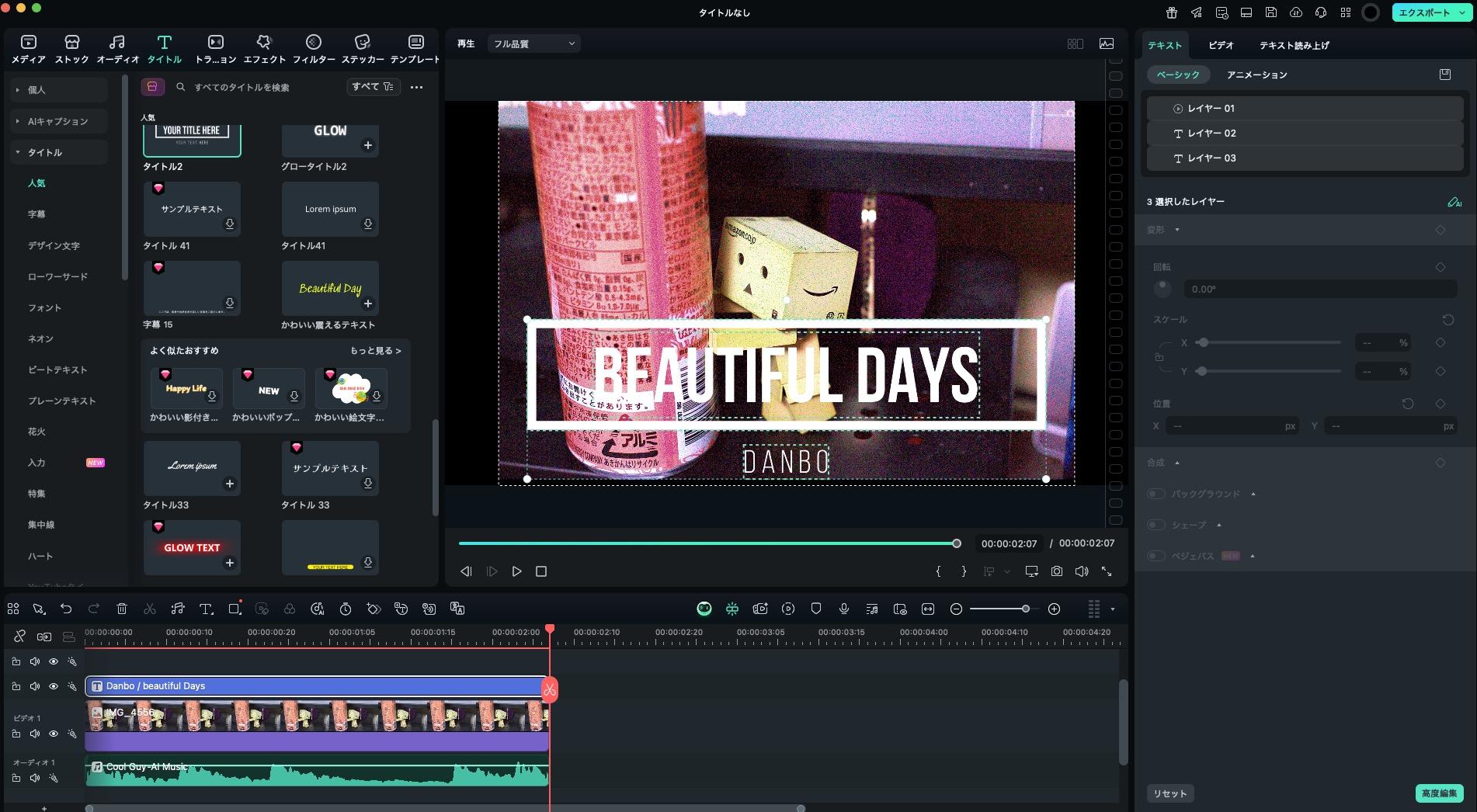Switch to the テキスト読み上げ tab
The width and height of the screenshot is (1477, 812).
(x=1295, y=45)
